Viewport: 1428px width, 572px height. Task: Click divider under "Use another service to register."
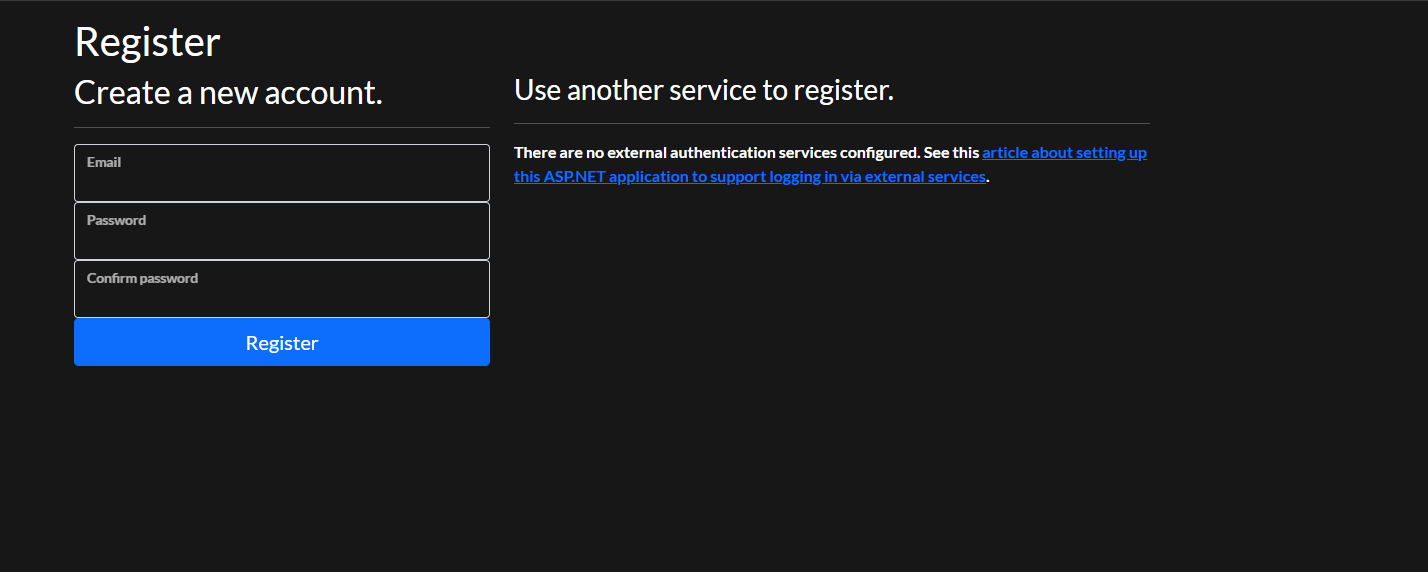(x=831, y=124)
